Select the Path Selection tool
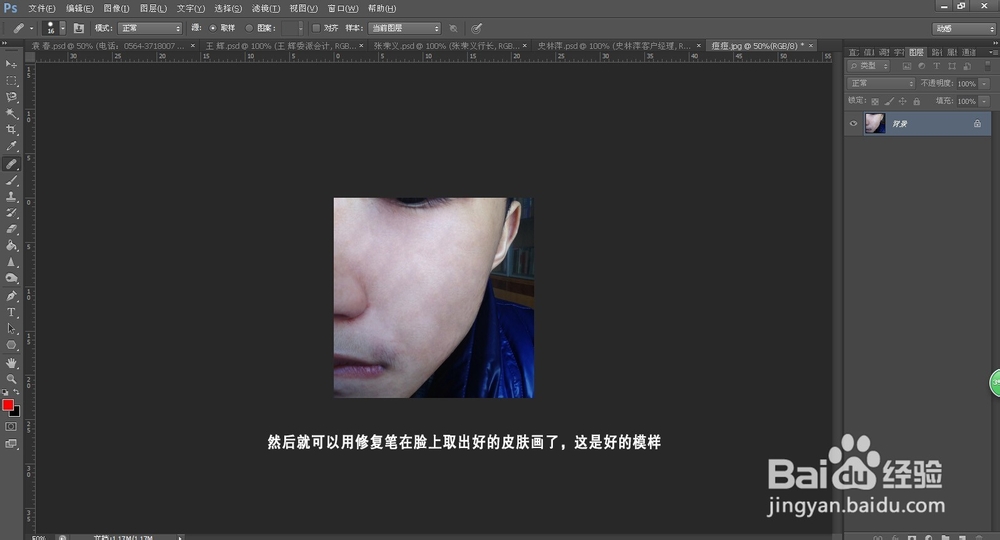 11,329
